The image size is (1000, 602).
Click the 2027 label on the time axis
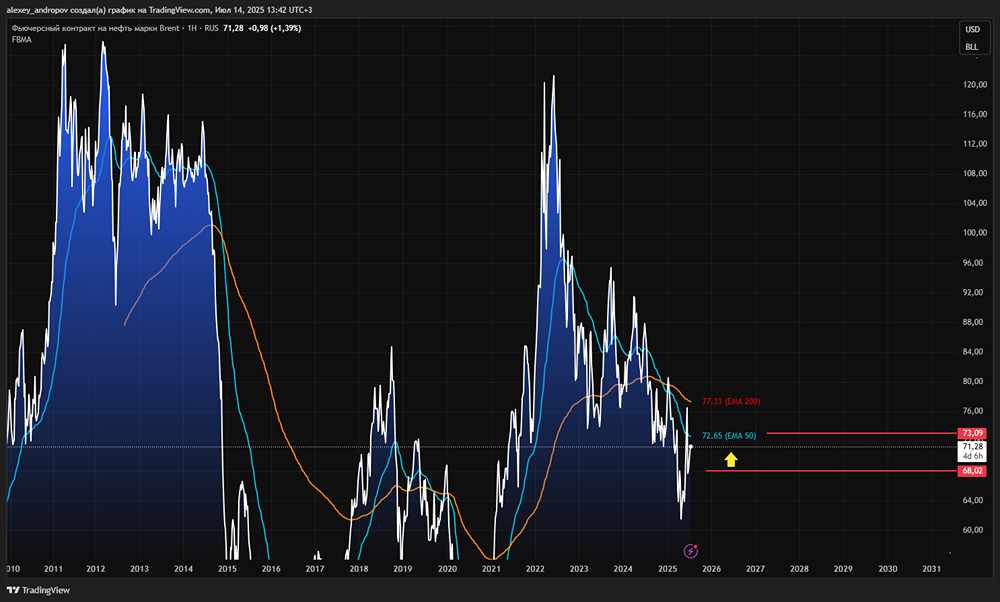[x=755, y=569]
